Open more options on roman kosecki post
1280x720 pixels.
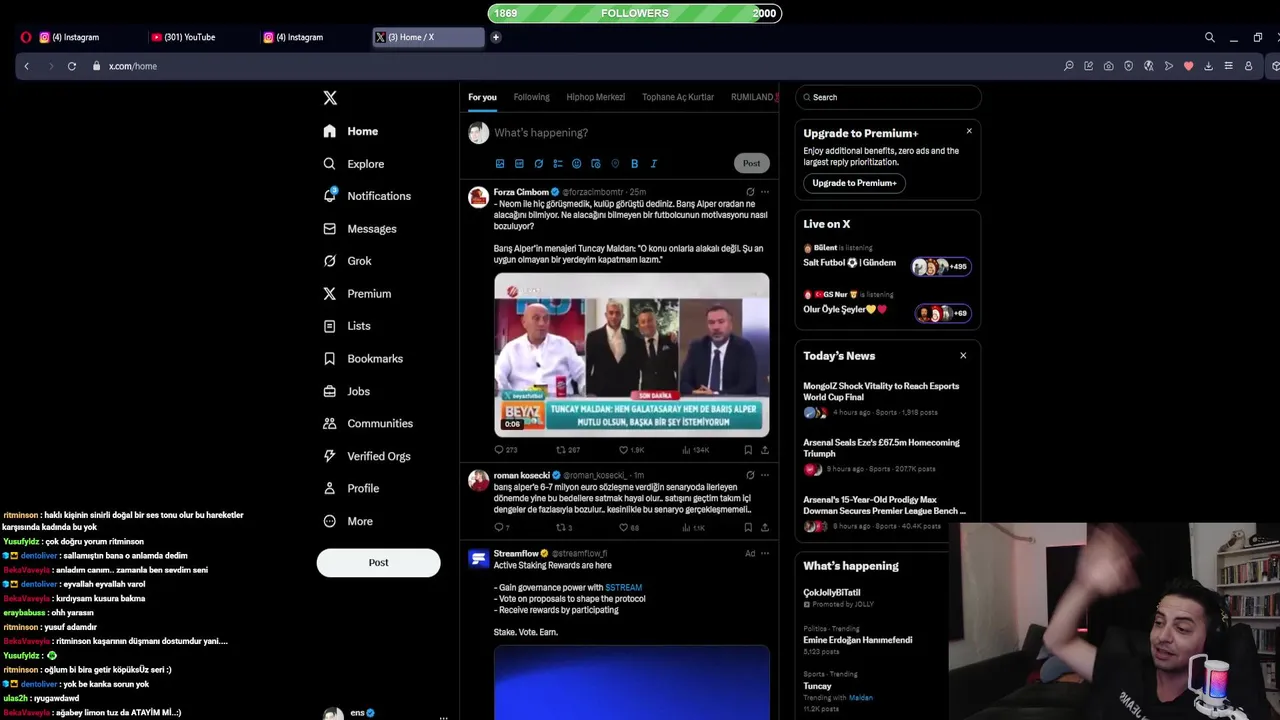coord(765,475)
